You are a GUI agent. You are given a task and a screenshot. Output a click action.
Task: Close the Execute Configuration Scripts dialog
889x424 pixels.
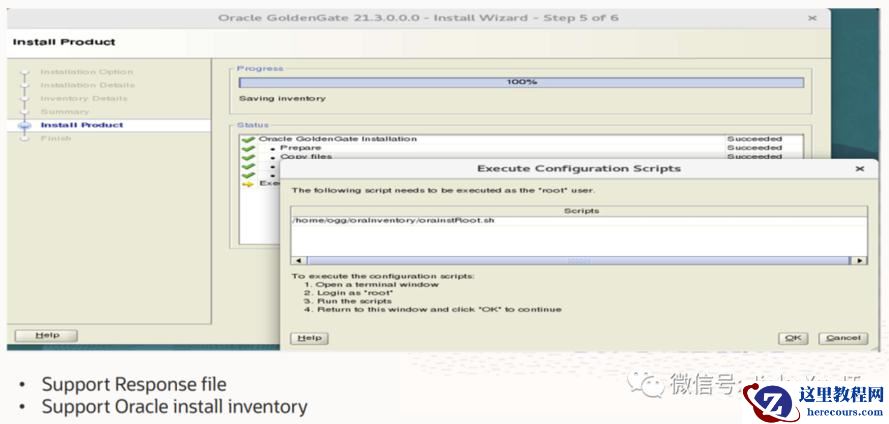pyautogui.click(x=859, y=169)
